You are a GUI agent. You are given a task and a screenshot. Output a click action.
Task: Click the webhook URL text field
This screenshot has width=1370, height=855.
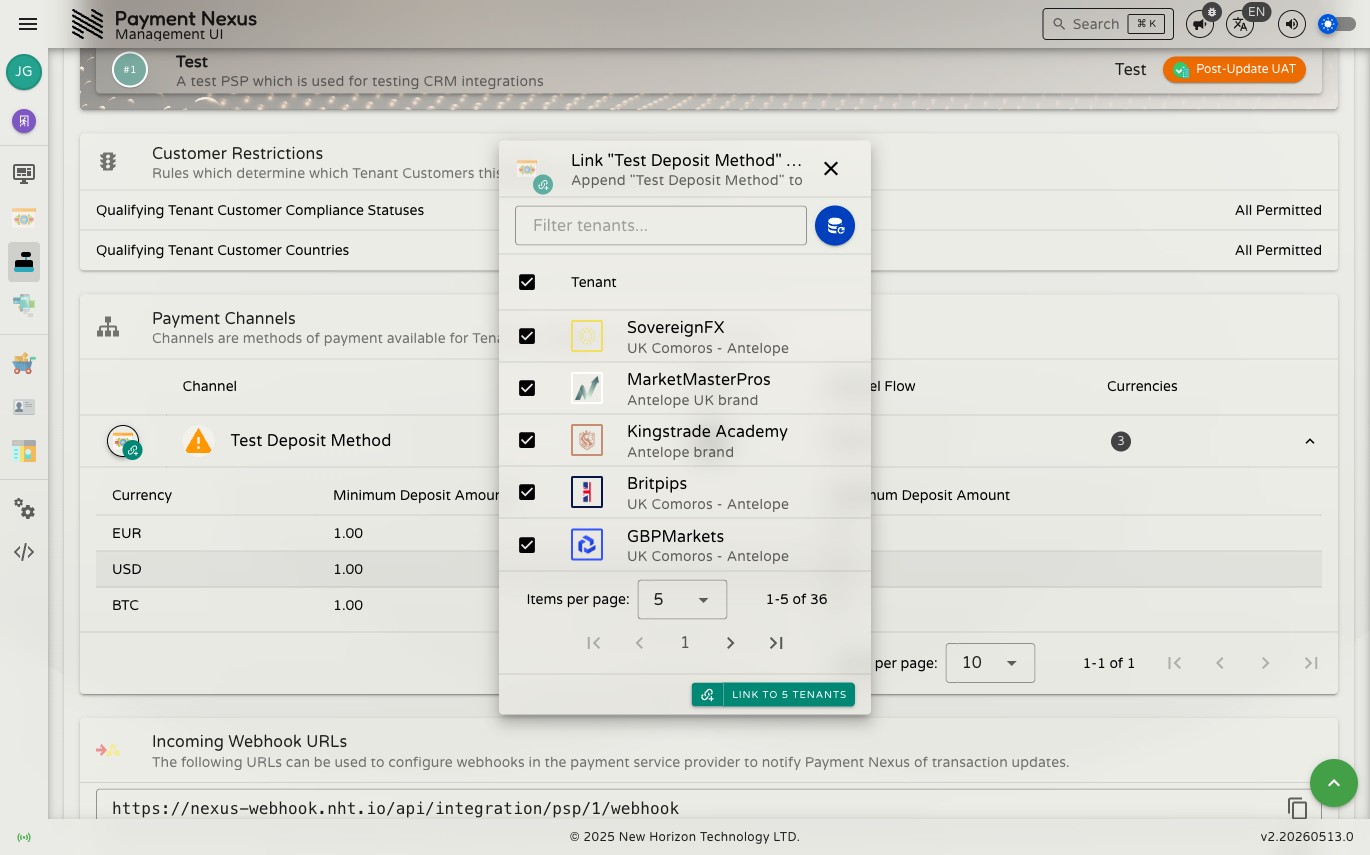(690, 808)
